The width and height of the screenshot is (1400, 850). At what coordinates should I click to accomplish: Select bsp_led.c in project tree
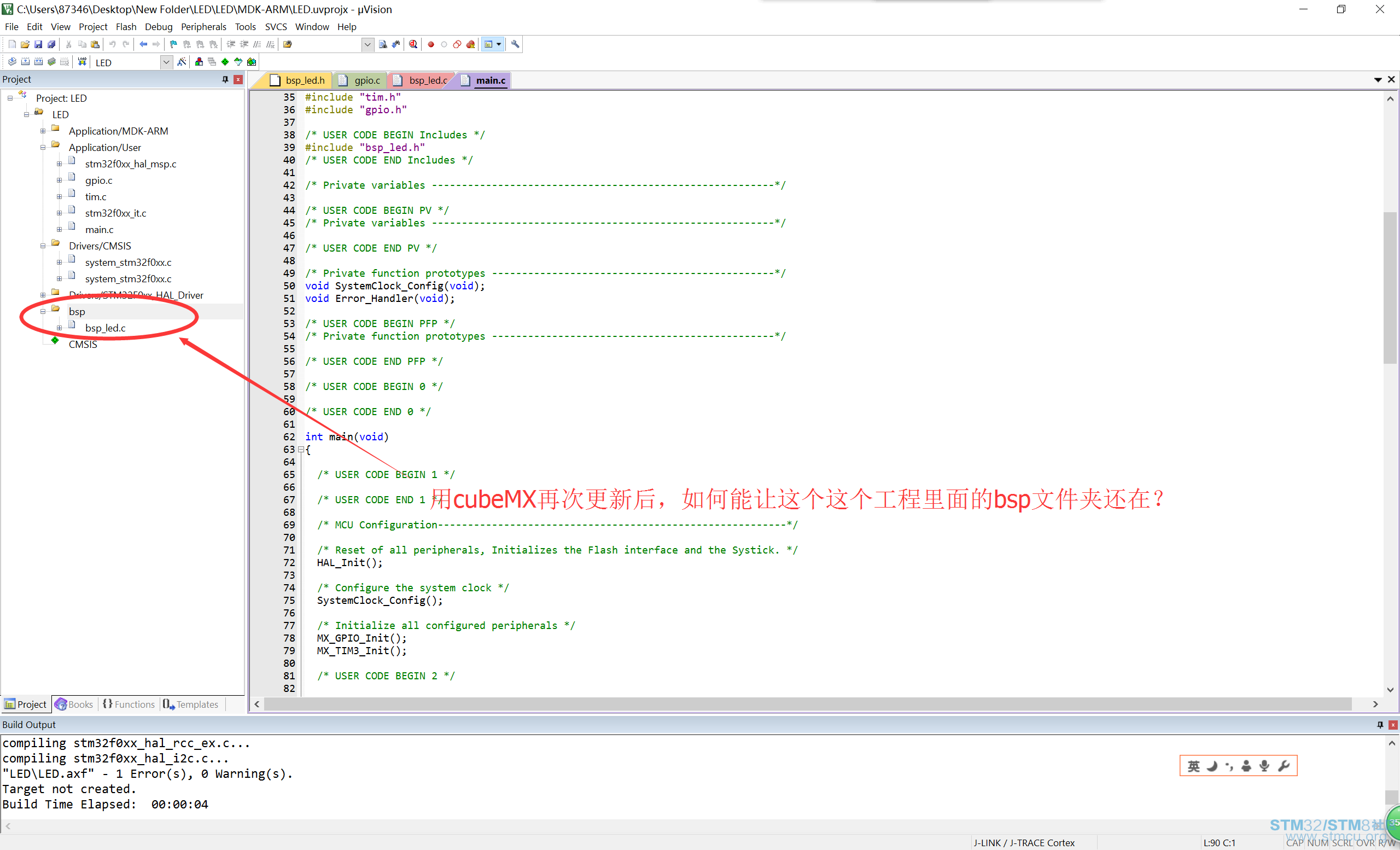click(x=105, y=328)
